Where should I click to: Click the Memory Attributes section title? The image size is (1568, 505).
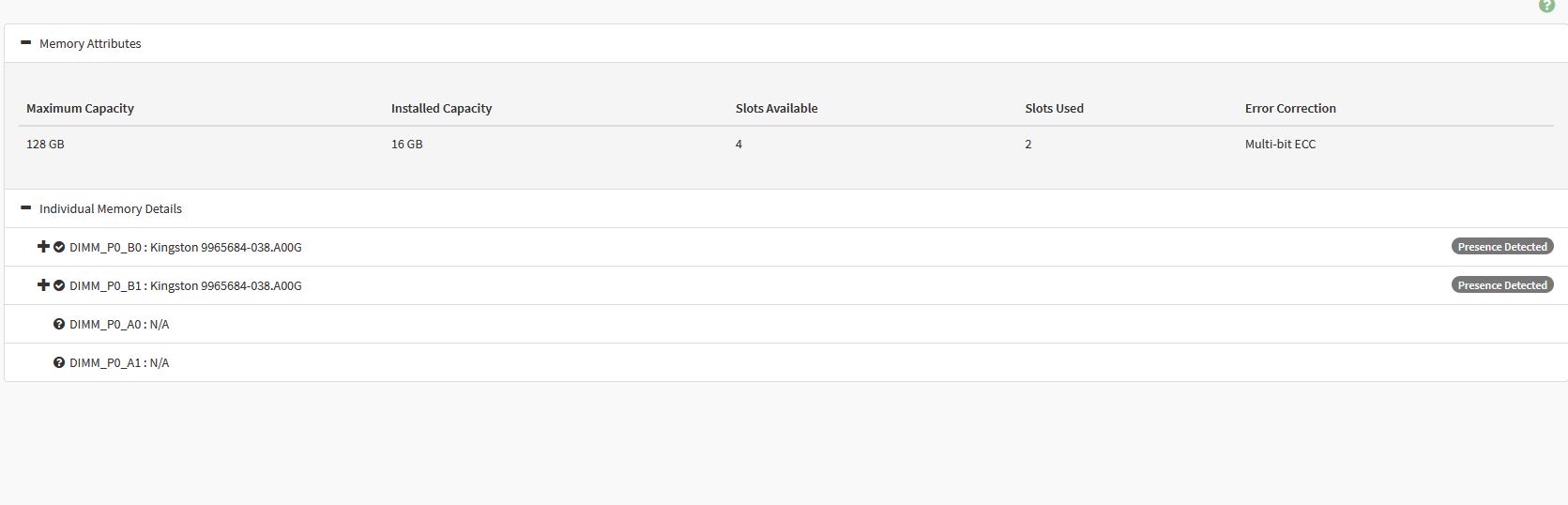90,43
